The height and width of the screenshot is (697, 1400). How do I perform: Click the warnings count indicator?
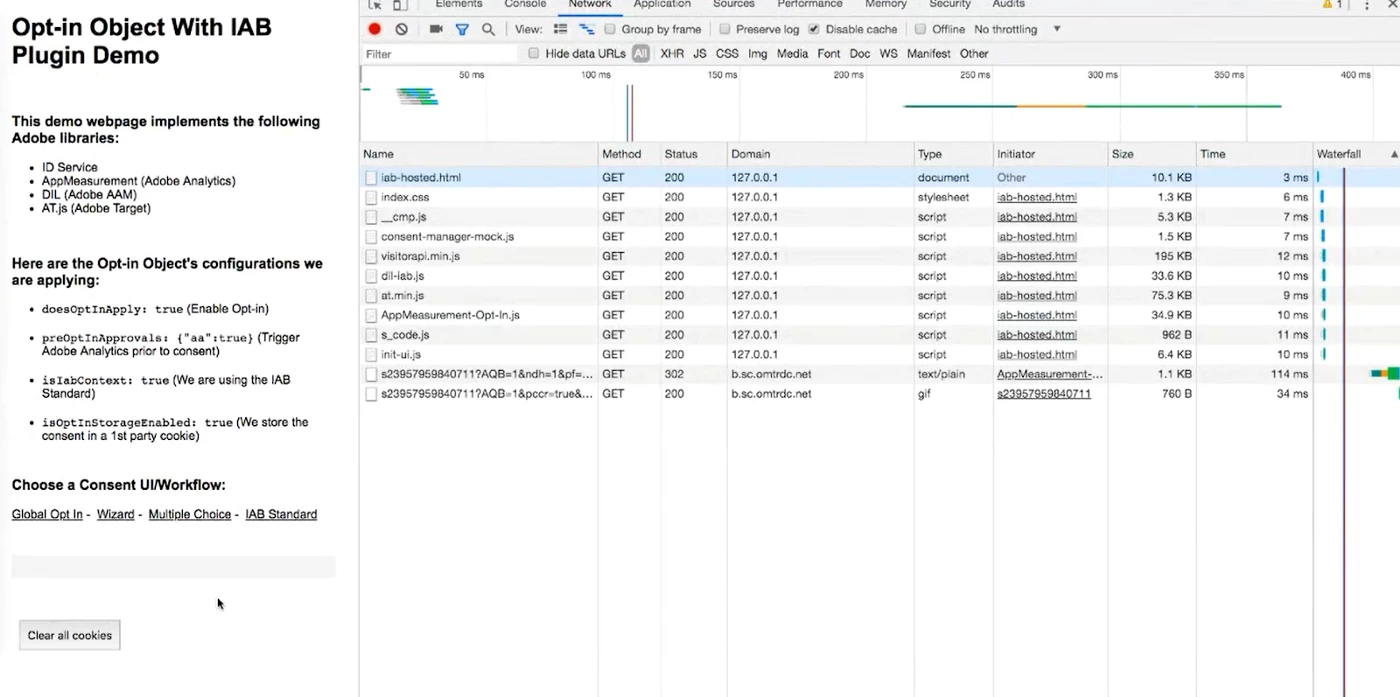(x=1333, y=5)
